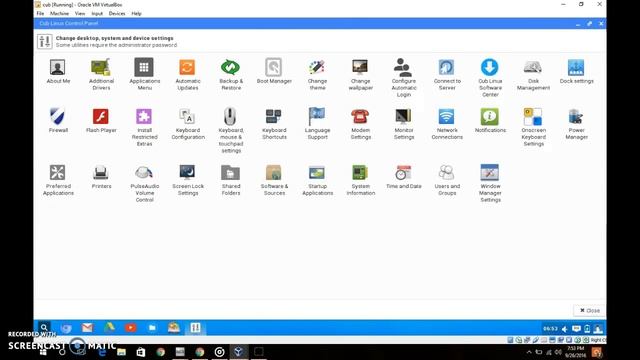
Task: Open Connect to Server
Action: click(x=447, y=74)
